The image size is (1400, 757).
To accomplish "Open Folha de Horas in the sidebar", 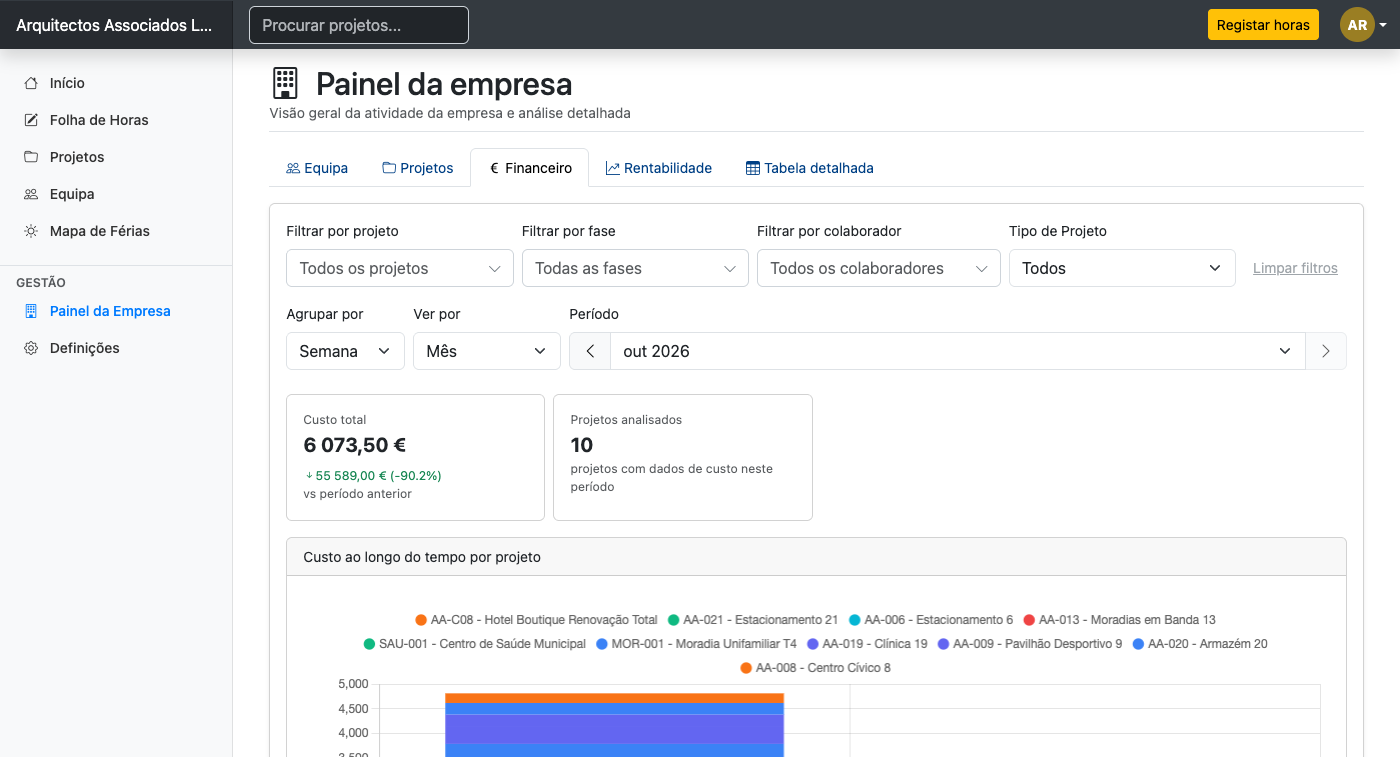I will point(116,120).
